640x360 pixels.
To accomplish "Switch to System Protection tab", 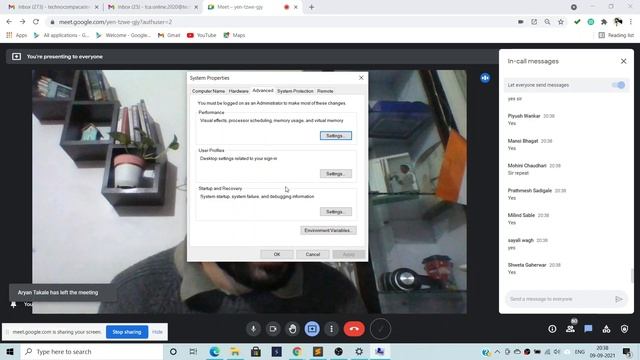I will click(295, 91).
